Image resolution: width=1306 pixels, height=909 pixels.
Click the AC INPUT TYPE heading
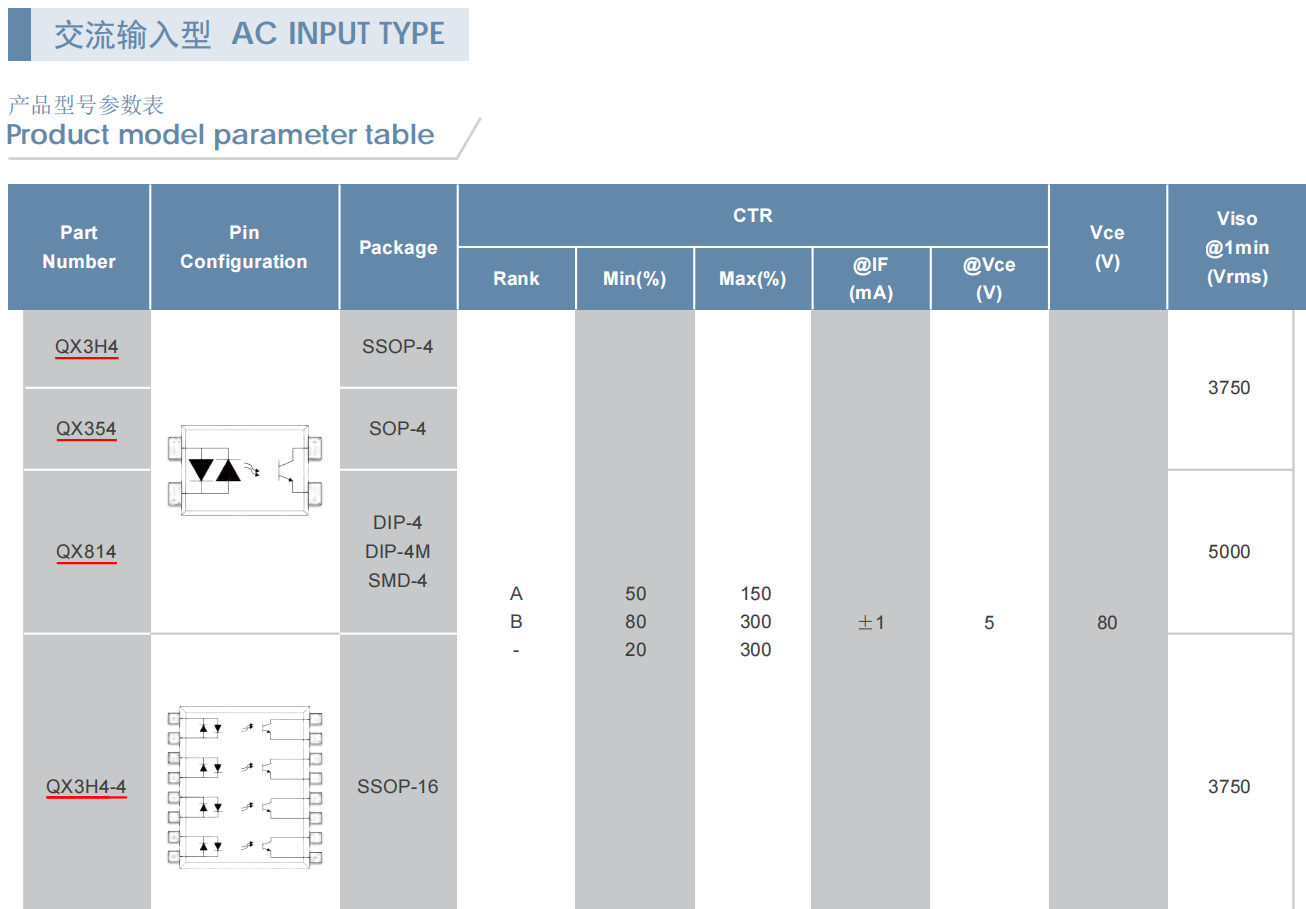[x=338, y=34]
